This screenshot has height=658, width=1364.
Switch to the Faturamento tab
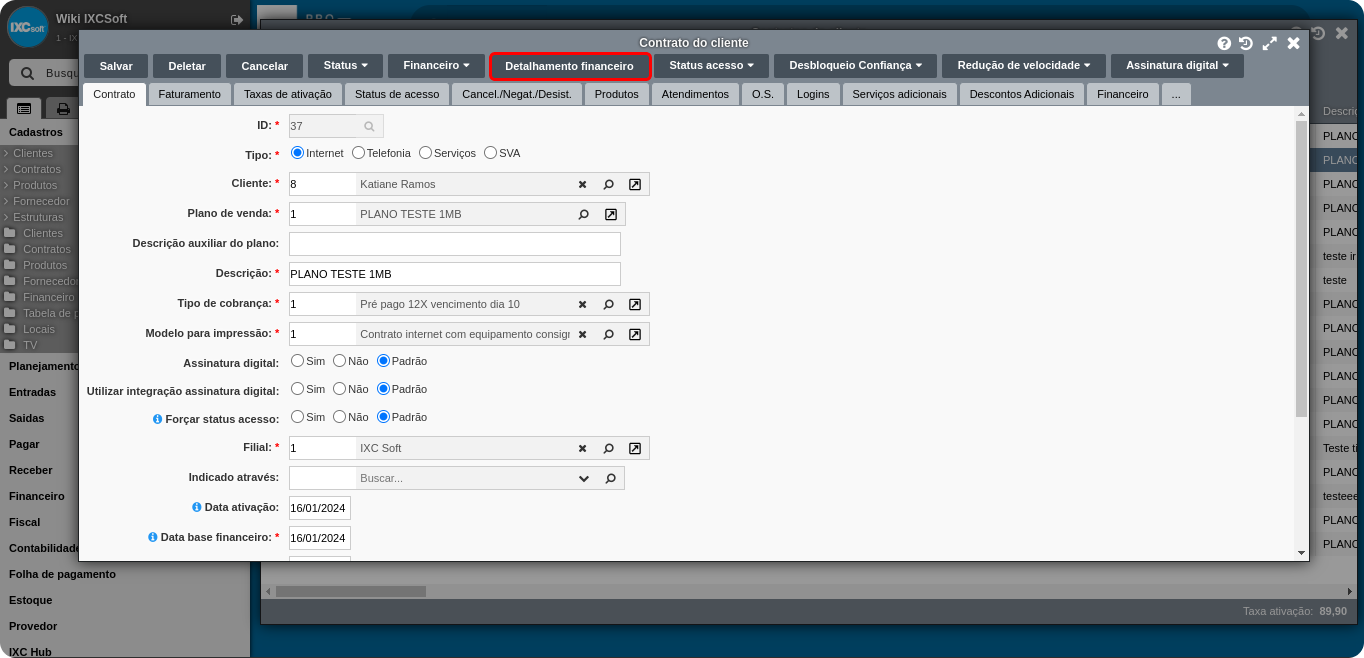(190, 94)
